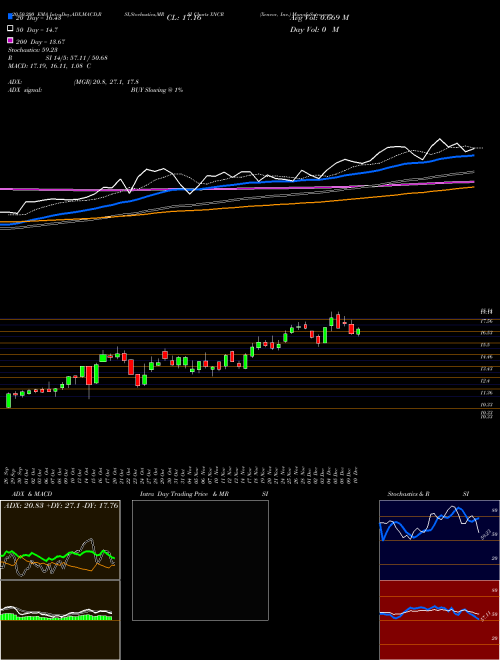Click the 'BUY Slowing @ 1%' signal text

click(157, 90)
